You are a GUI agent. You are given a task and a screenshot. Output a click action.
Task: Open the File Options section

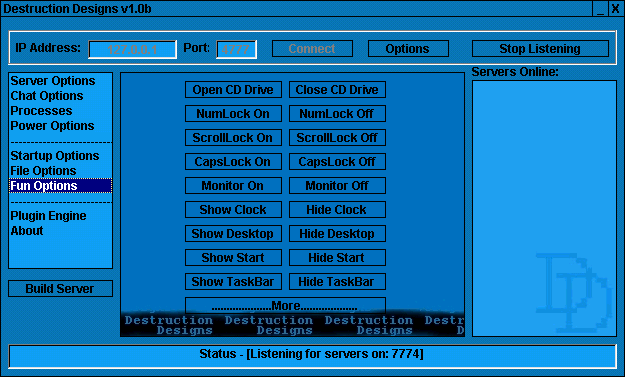[x=60, y=171]
